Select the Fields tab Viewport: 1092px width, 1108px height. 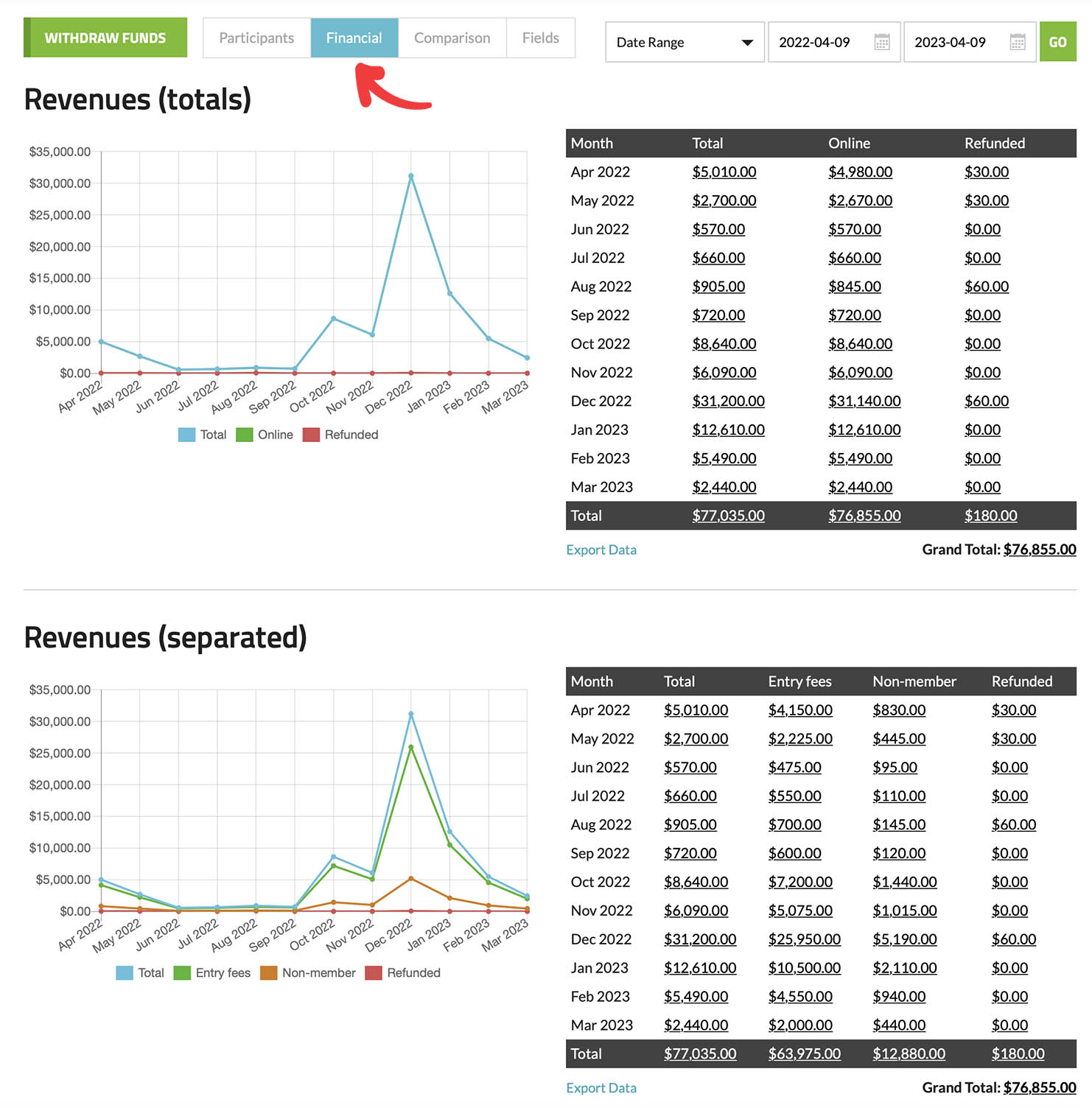[540, 38]
